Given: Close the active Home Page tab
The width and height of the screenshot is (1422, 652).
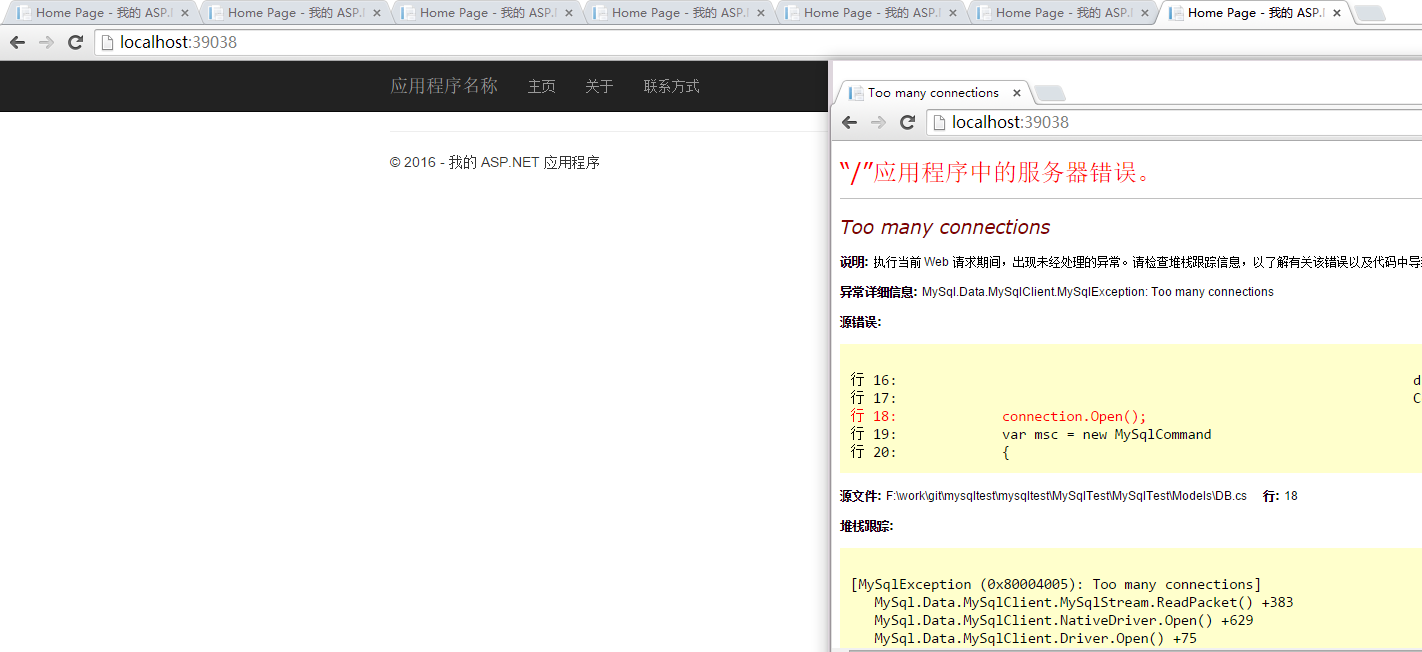Looking at the screenshot, I should [x=1336, y=13].
